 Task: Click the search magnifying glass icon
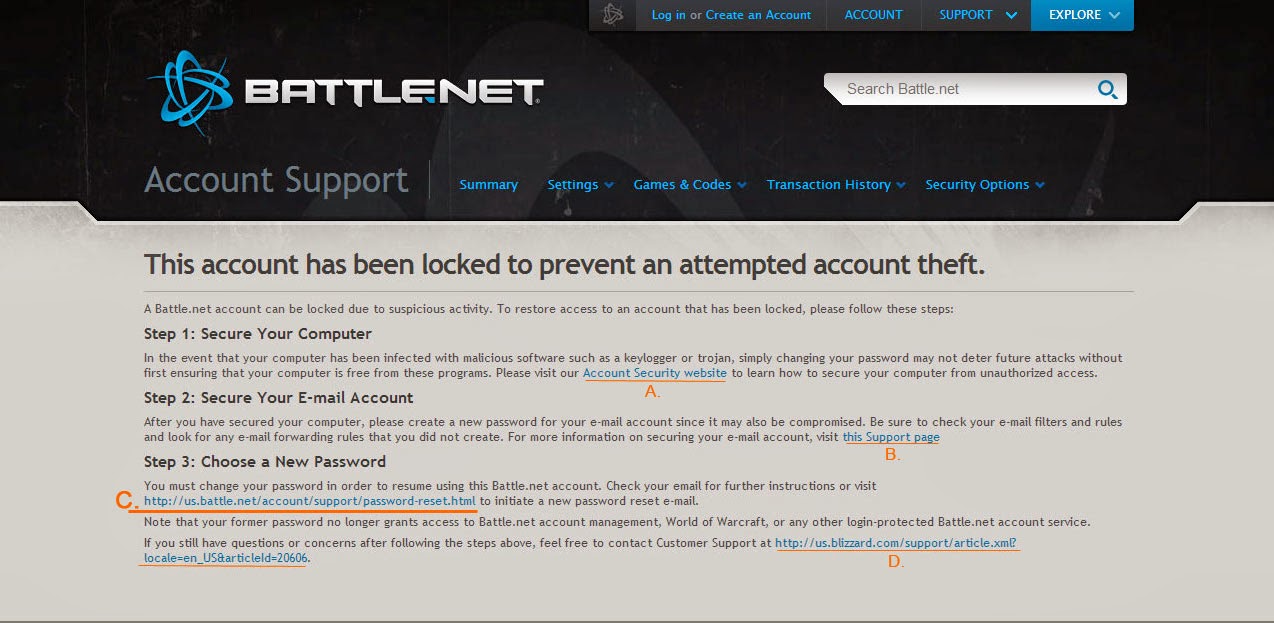tap(1107, 89)
